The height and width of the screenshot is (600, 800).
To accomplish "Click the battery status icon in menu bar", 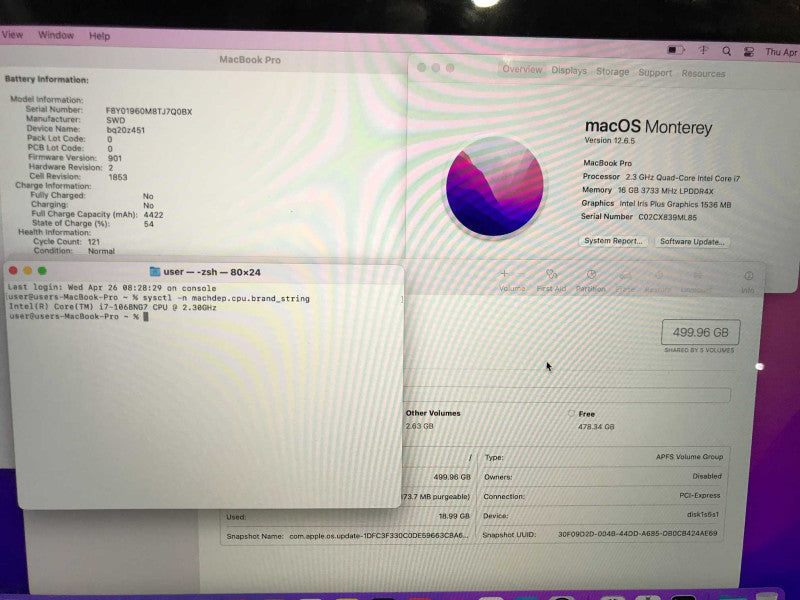I will point(676,50).
